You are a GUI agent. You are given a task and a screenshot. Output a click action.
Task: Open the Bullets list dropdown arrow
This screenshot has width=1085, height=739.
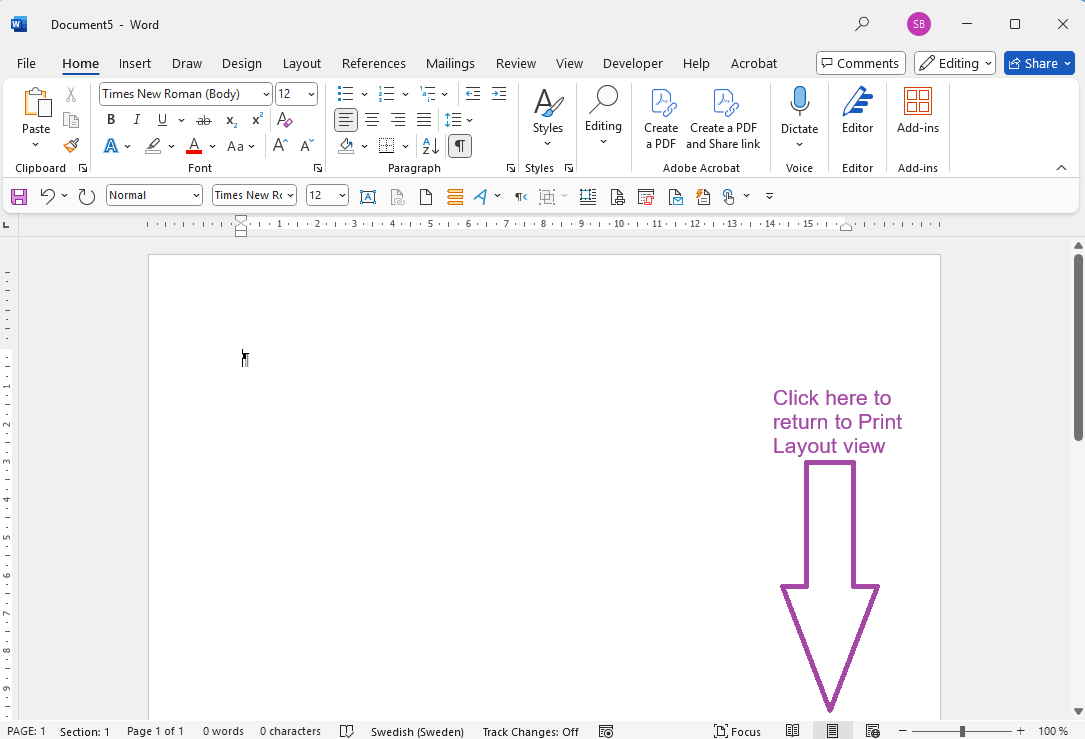coord(364,94)
